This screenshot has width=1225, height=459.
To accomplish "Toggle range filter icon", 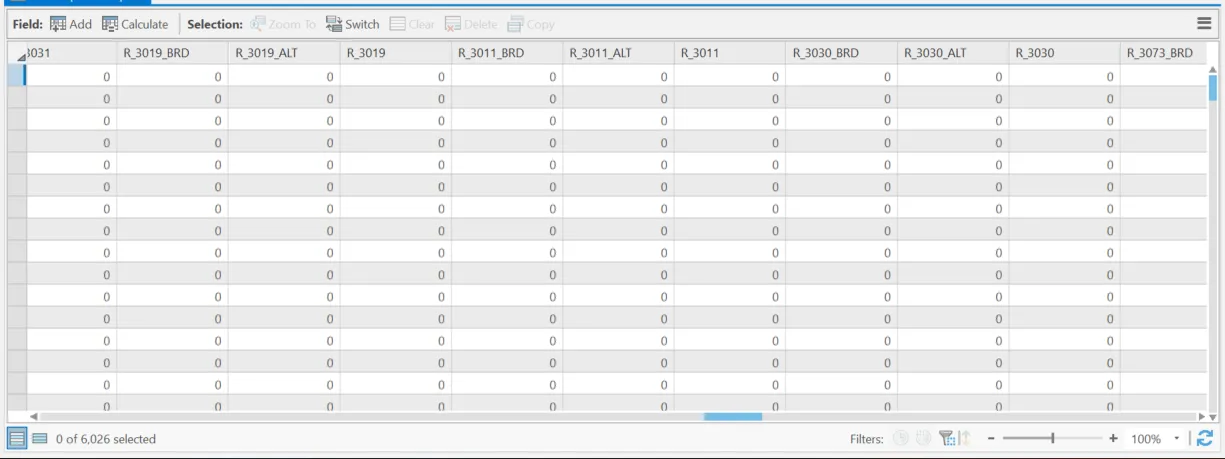I will tap(922, 439).
